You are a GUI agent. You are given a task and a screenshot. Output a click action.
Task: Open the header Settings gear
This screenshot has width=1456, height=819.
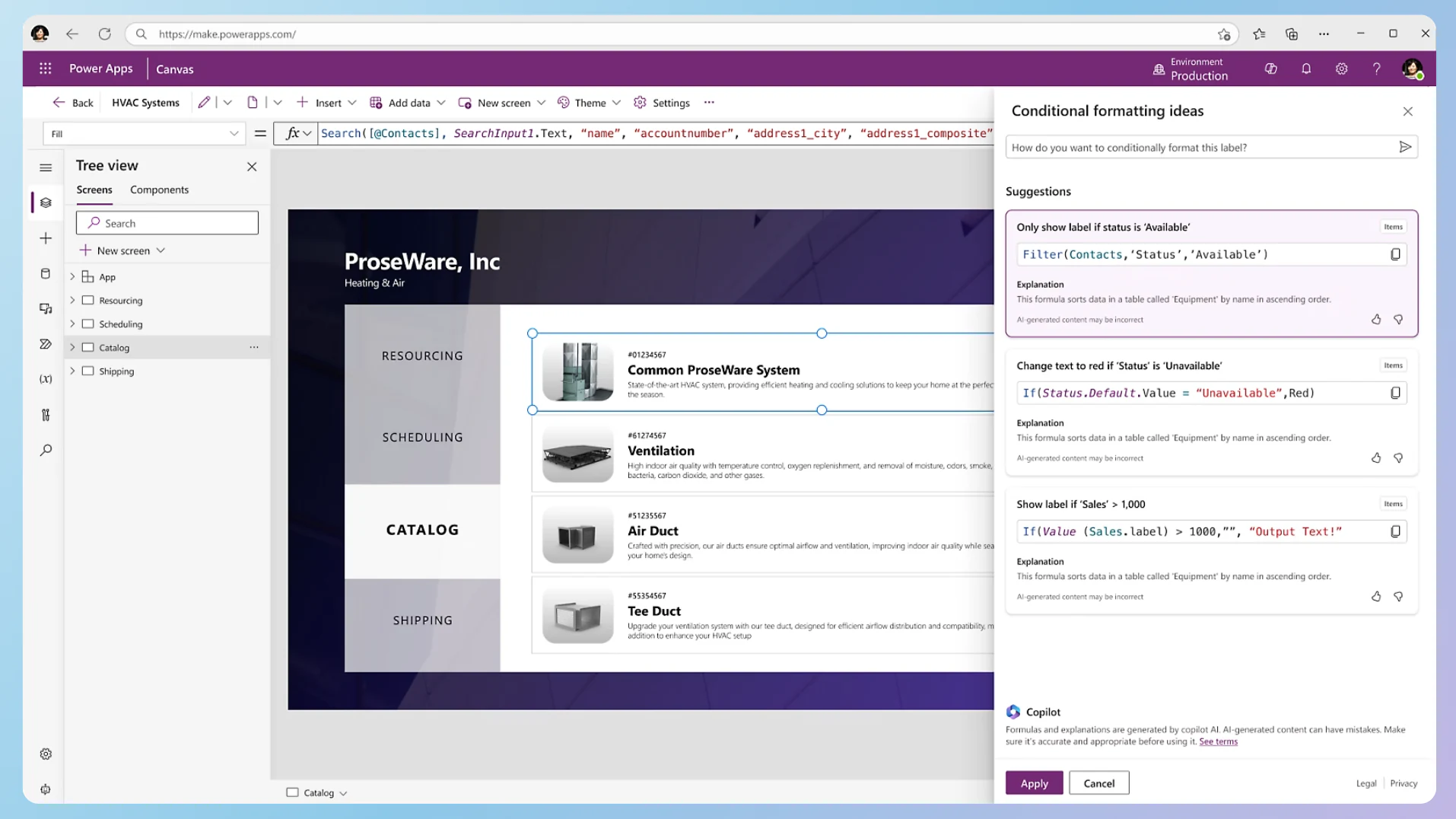point(1341,69)
